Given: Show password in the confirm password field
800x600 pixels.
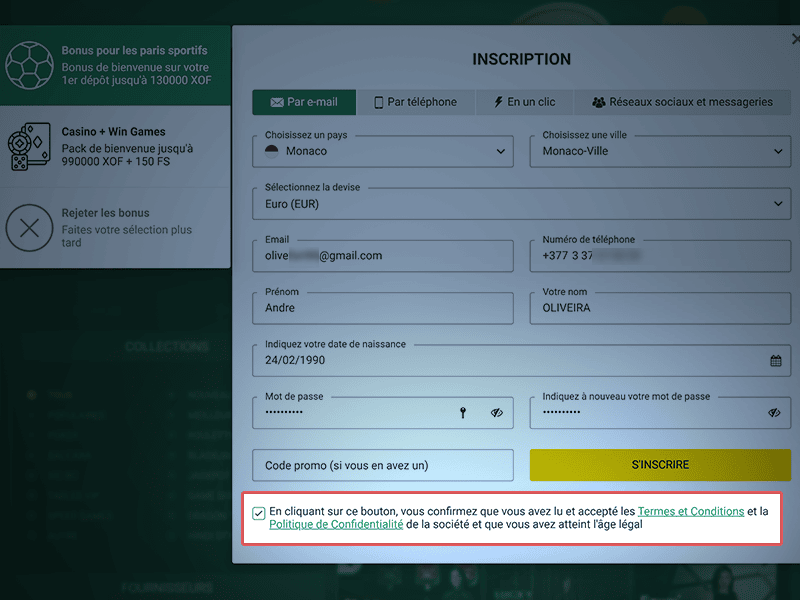Looking at the screenshot, I should coord(774,413).
